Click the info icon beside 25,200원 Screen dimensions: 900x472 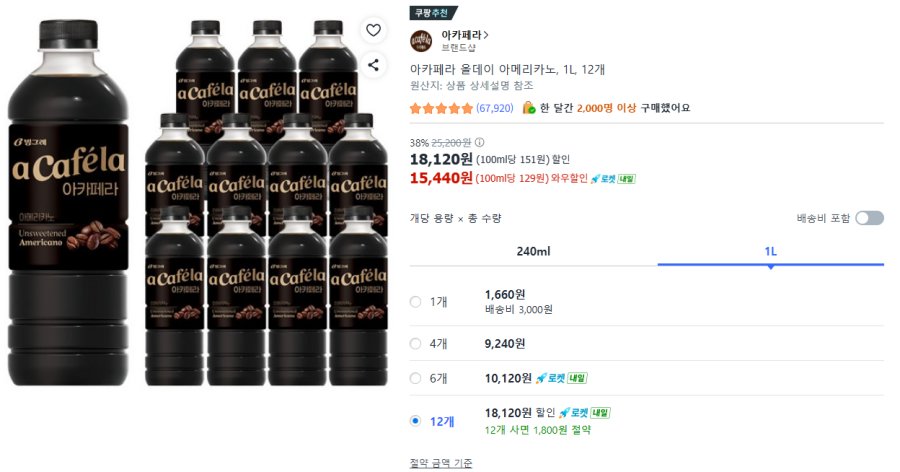(x=479, y=142)
